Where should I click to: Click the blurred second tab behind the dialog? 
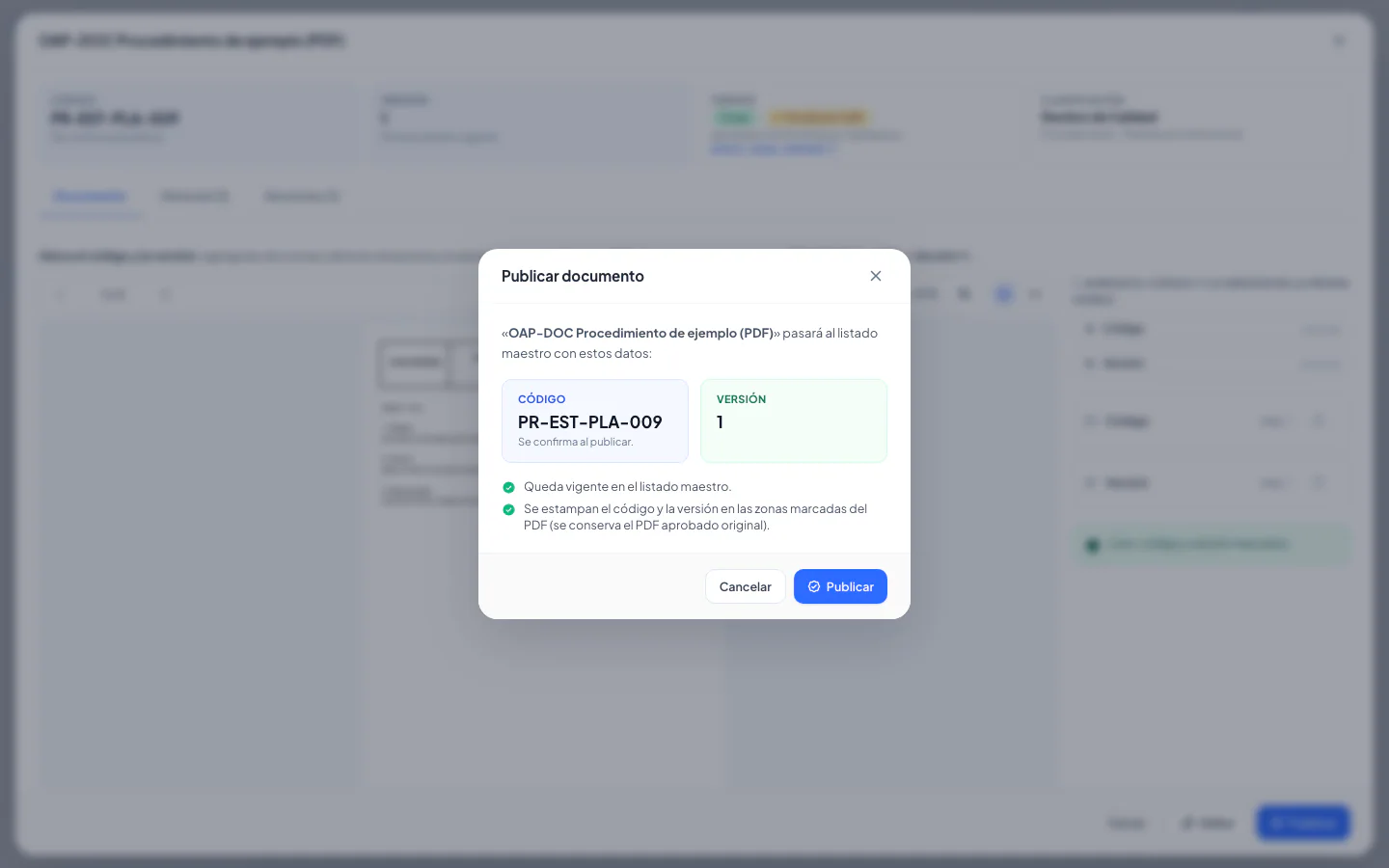click(x=195, y=197)
